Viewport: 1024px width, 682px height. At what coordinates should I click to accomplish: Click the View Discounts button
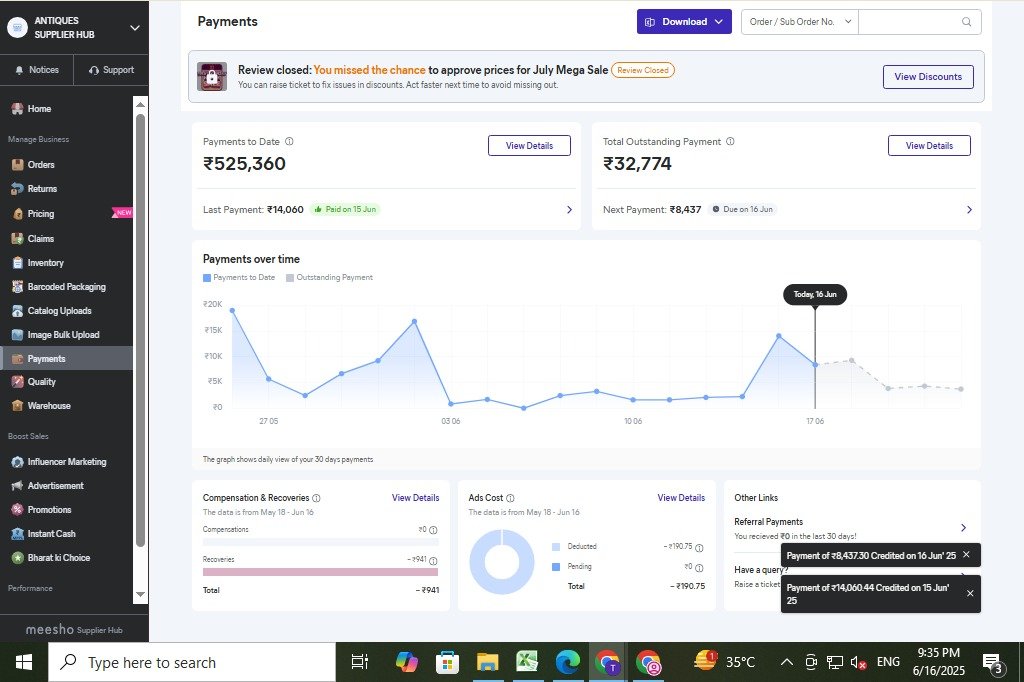tap(927, 77)
